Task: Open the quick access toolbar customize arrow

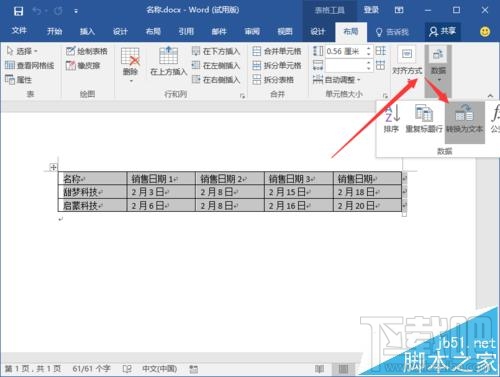Action: [76, 12]
